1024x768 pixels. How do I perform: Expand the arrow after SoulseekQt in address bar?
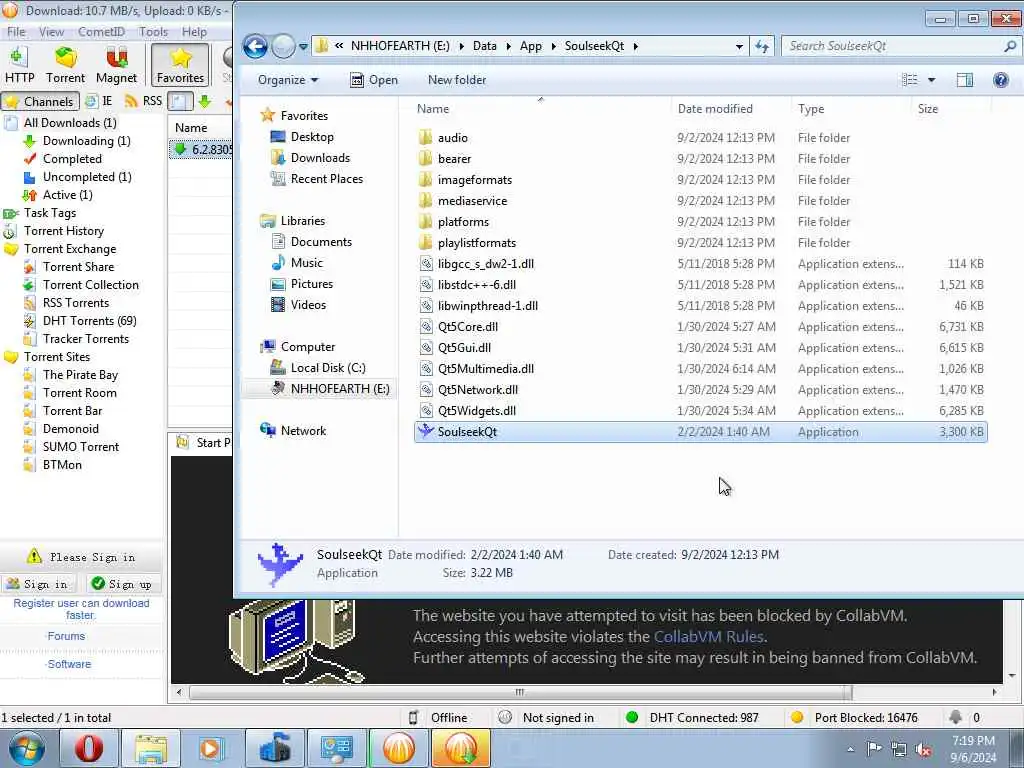pos(635,46)
